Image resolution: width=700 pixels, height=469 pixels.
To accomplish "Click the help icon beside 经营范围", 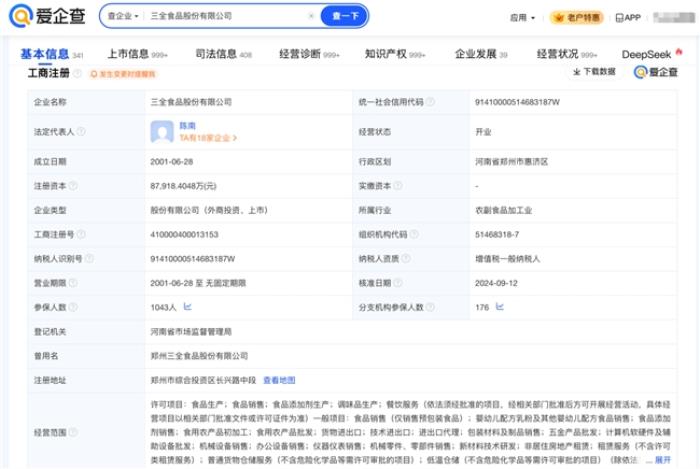I will (73, 432).
